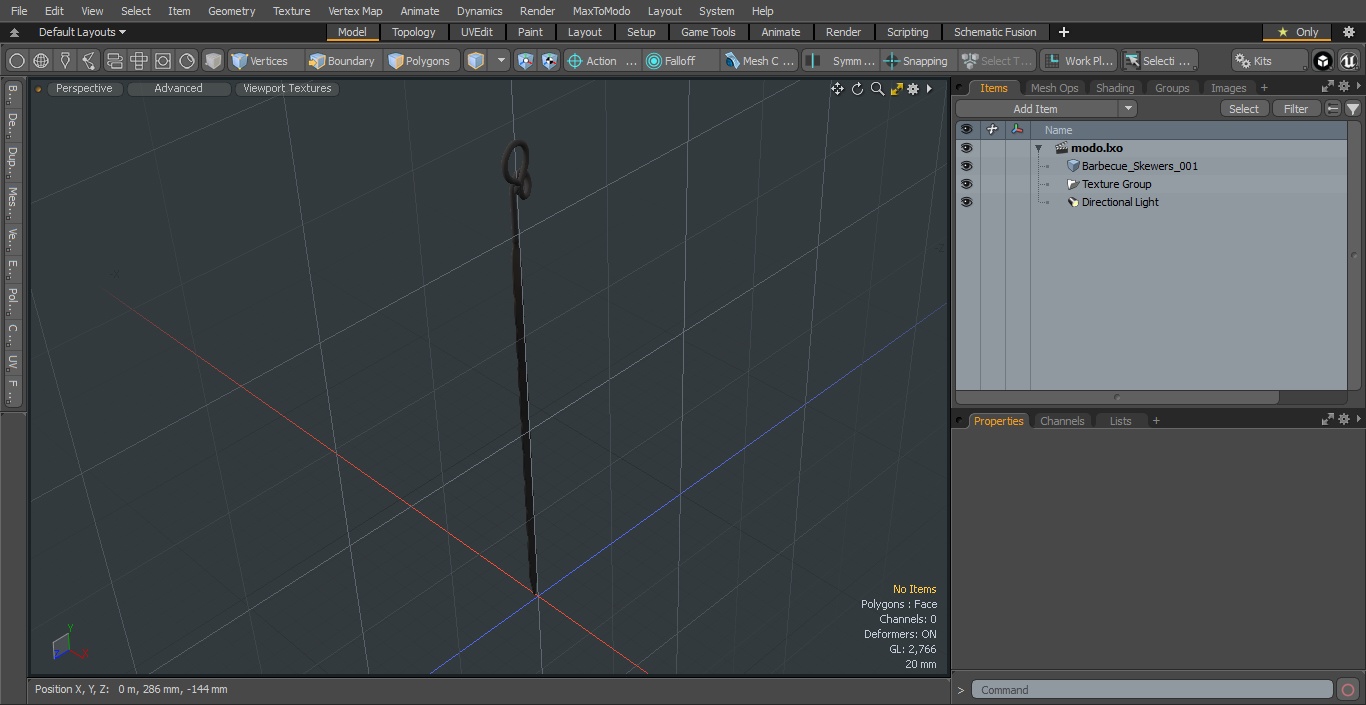Open the Selection sets toolbar button

(x=1158, y=61)
